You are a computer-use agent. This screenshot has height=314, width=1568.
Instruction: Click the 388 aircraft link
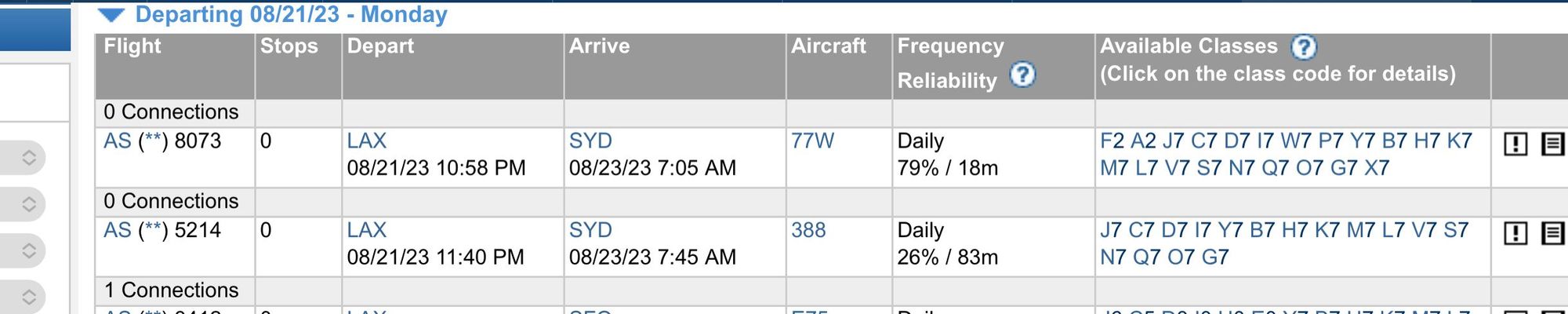point(808,231)
